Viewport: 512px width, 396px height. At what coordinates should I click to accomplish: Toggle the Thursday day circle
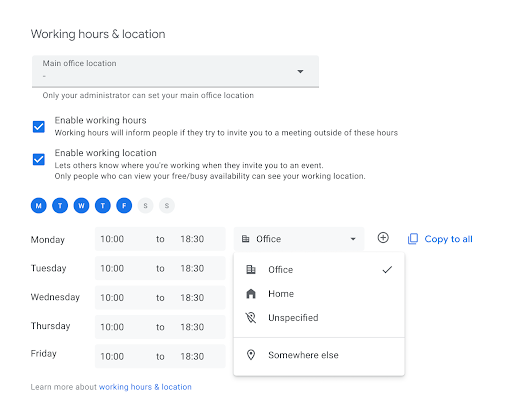click(103, 205)
